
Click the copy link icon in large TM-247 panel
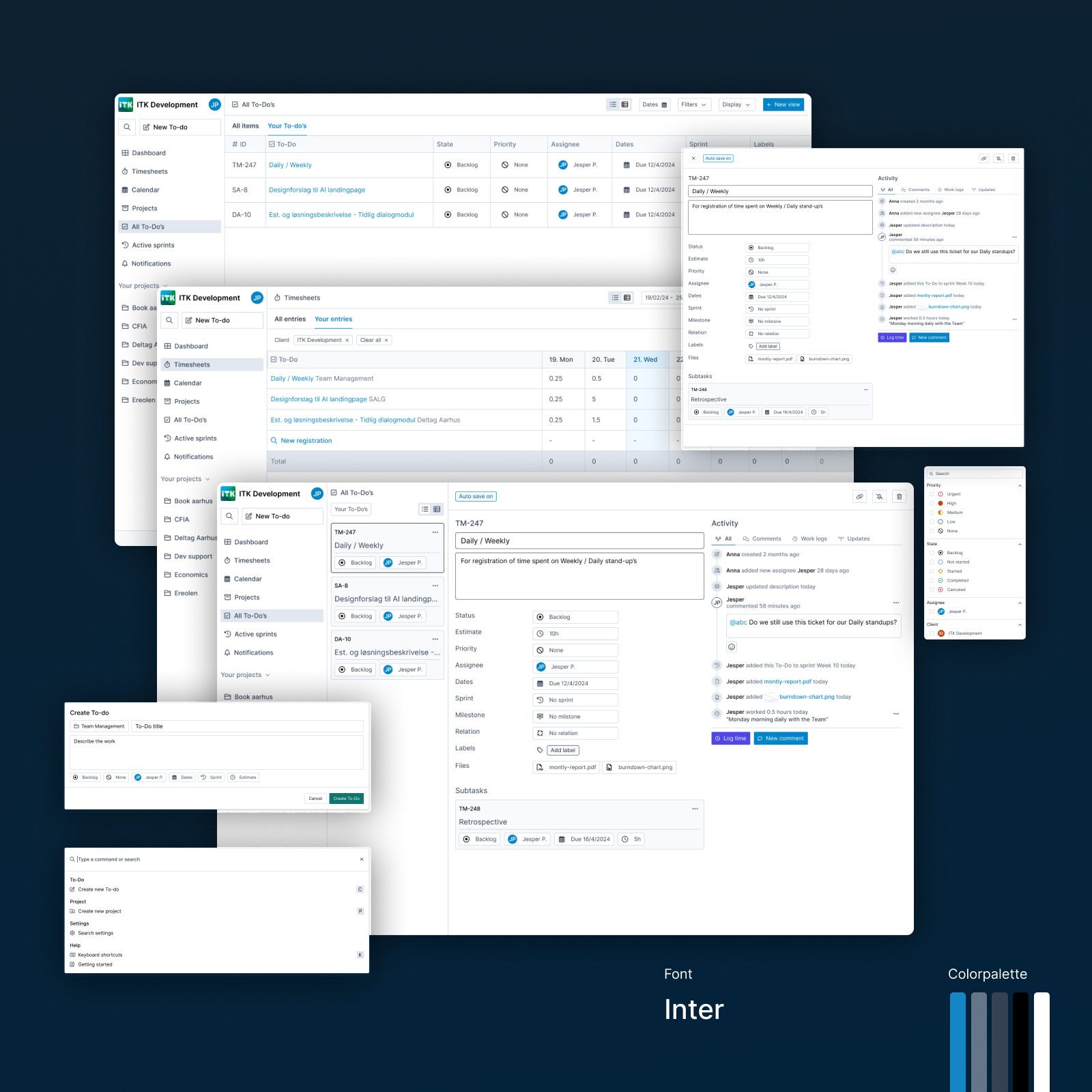[860, 497]
